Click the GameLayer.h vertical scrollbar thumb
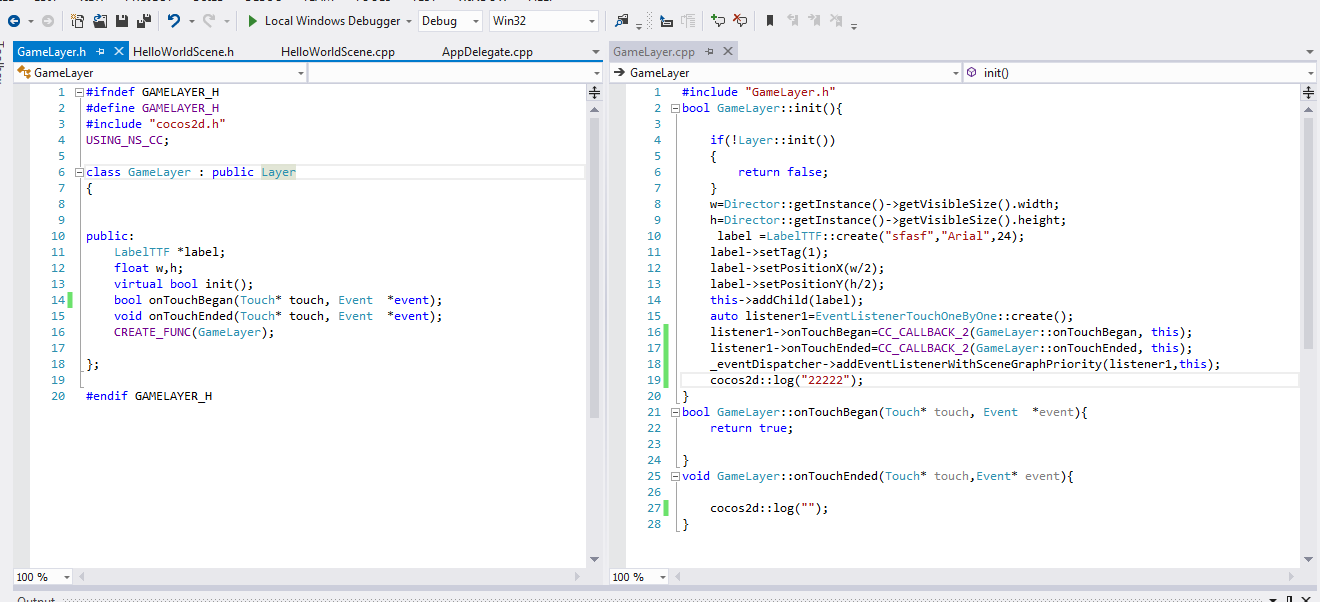 point(594,267)
